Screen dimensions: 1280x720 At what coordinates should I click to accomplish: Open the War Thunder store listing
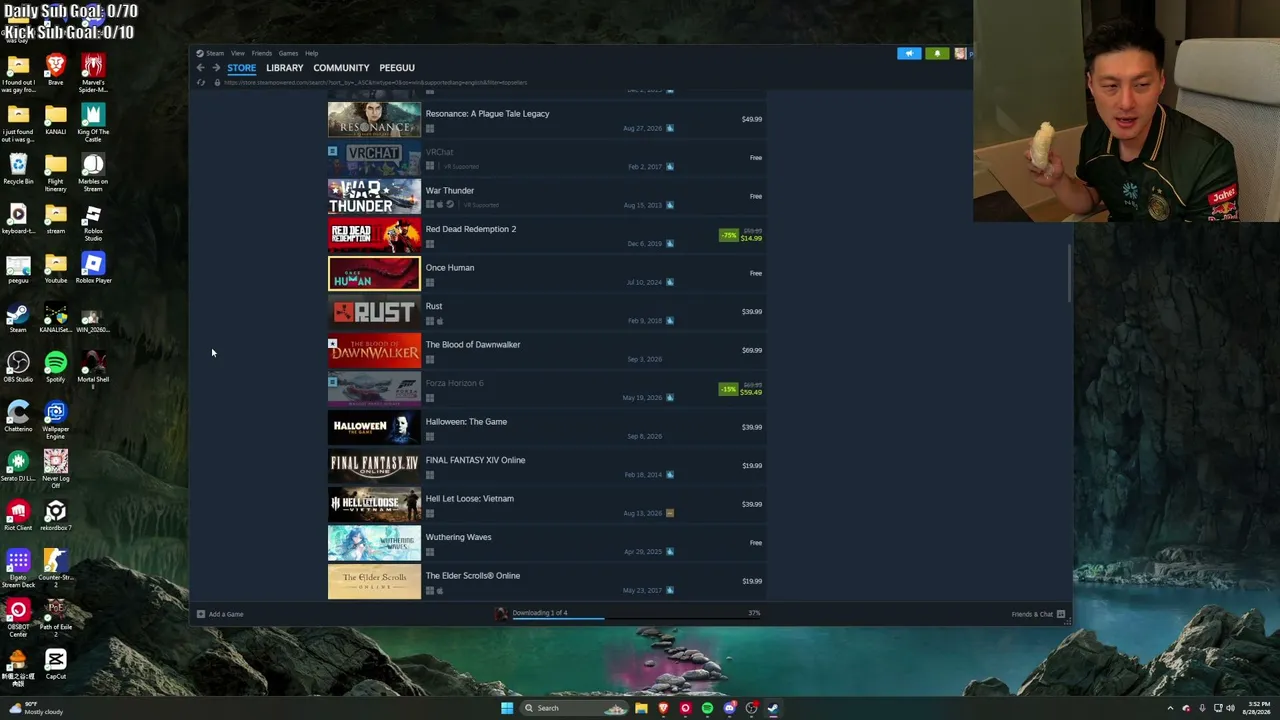point(547,196)
